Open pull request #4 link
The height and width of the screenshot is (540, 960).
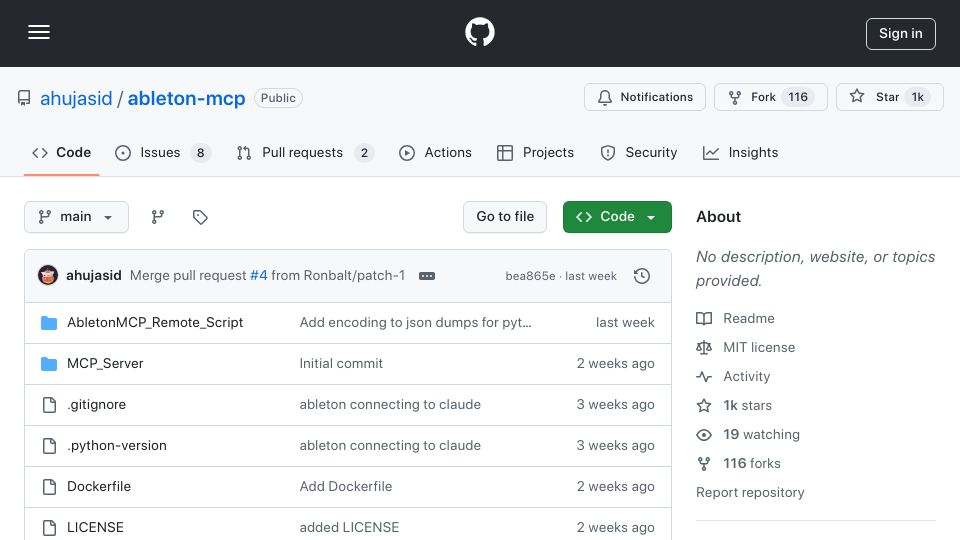tap(258, 276)
